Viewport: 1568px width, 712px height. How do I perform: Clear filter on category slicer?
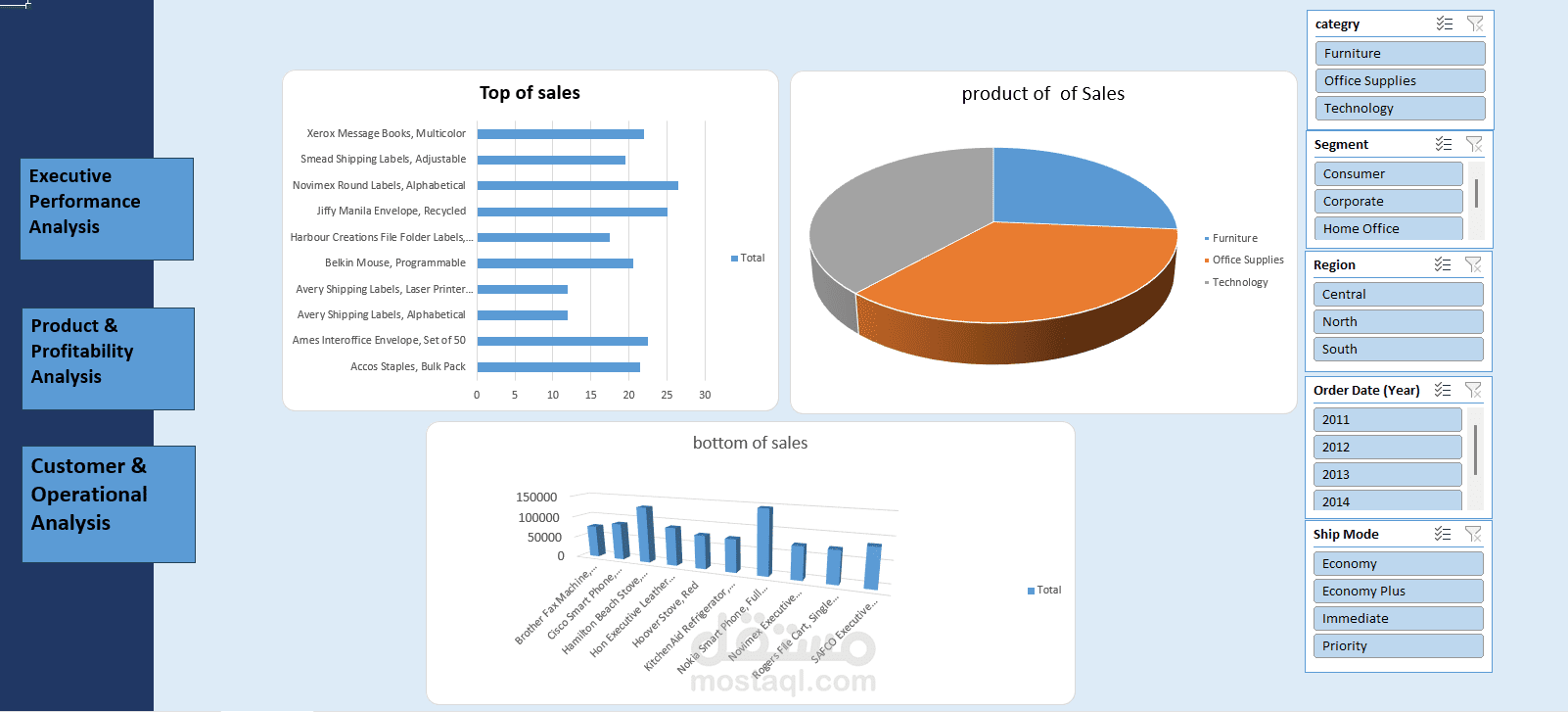[x=1475, y=24]
